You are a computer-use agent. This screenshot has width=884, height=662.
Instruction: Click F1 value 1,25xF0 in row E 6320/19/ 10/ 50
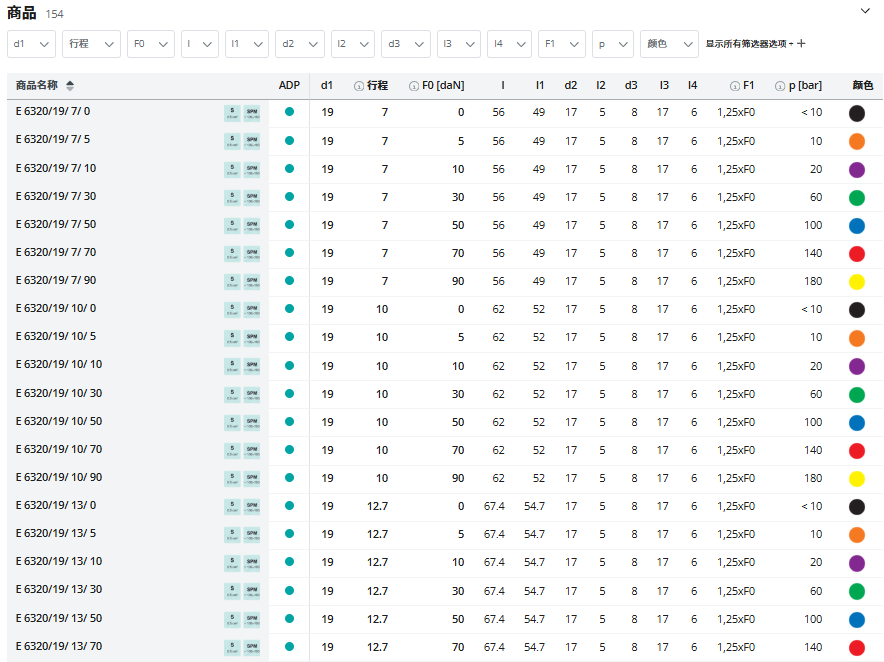coord(736,422)
